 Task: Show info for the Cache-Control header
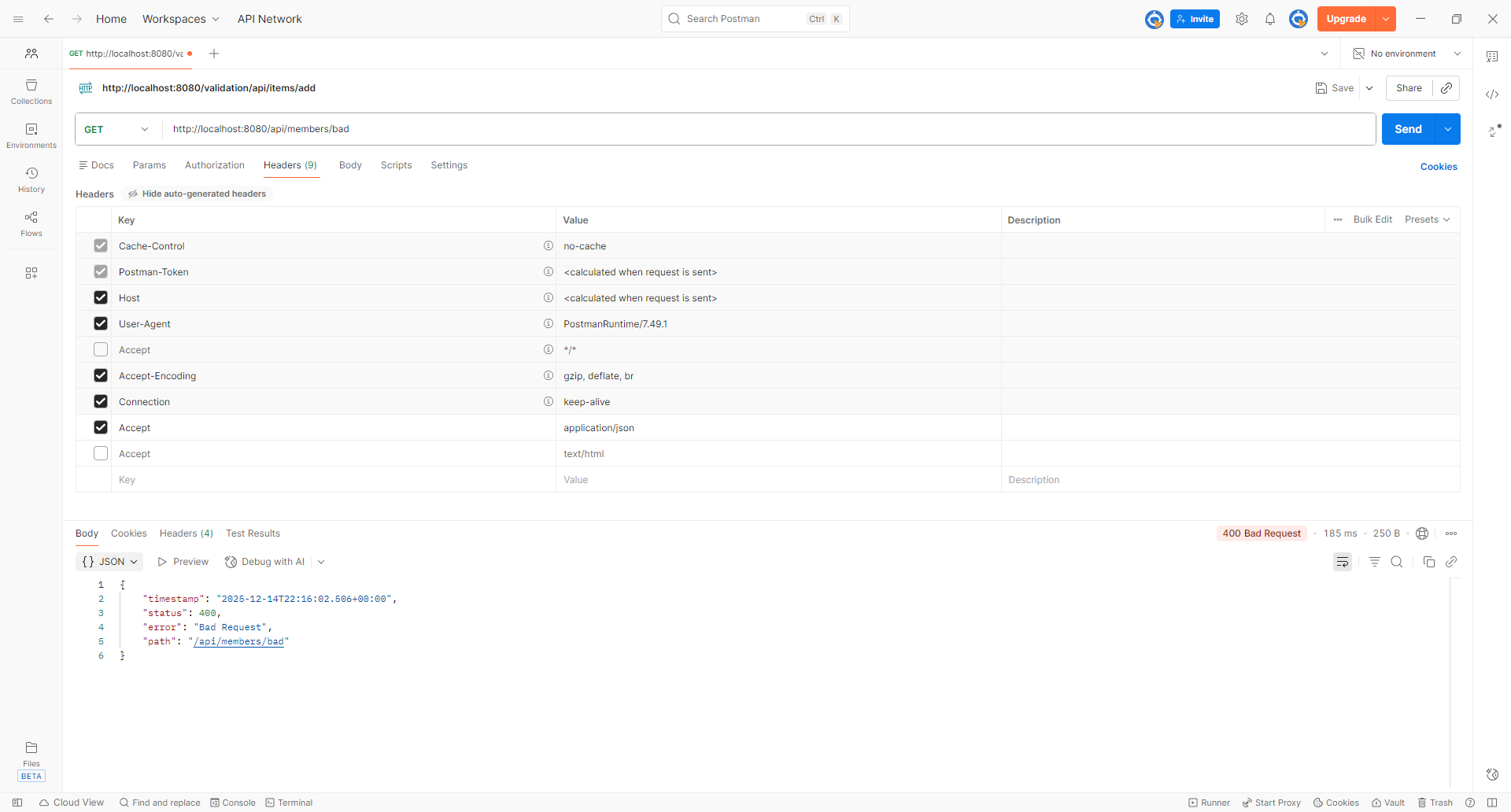[x=549, y=245]
